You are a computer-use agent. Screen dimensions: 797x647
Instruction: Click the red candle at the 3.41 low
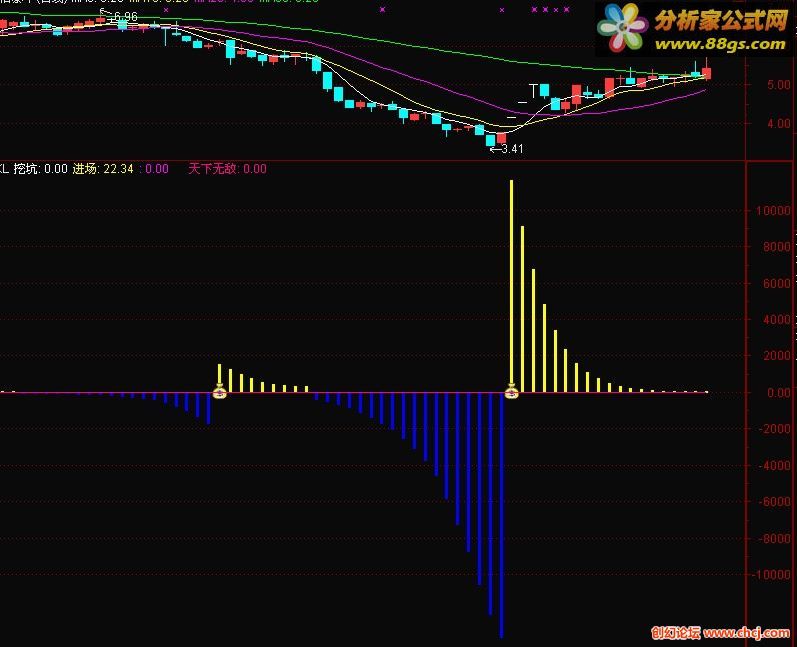click(502, 138)
